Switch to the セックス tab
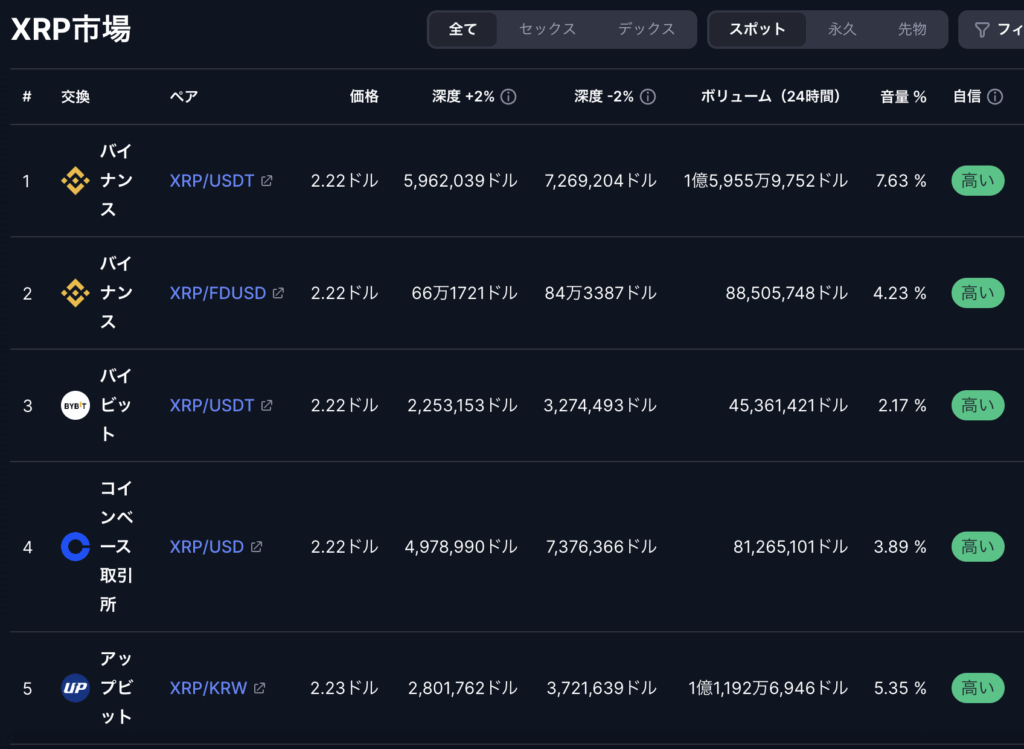1024x749 pixels. point(547,29)
